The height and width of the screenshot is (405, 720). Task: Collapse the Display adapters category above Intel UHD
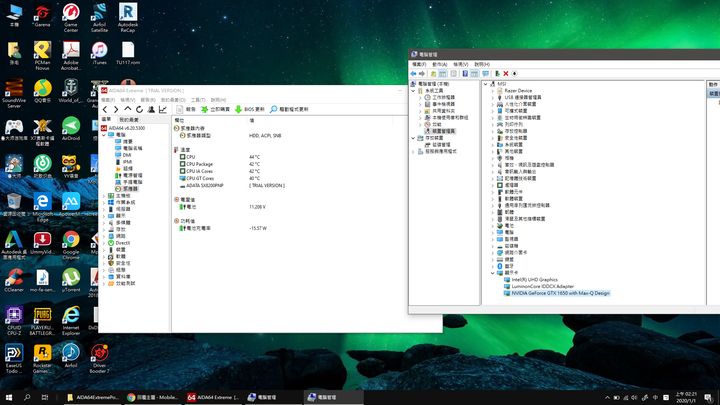click(493, 273)
